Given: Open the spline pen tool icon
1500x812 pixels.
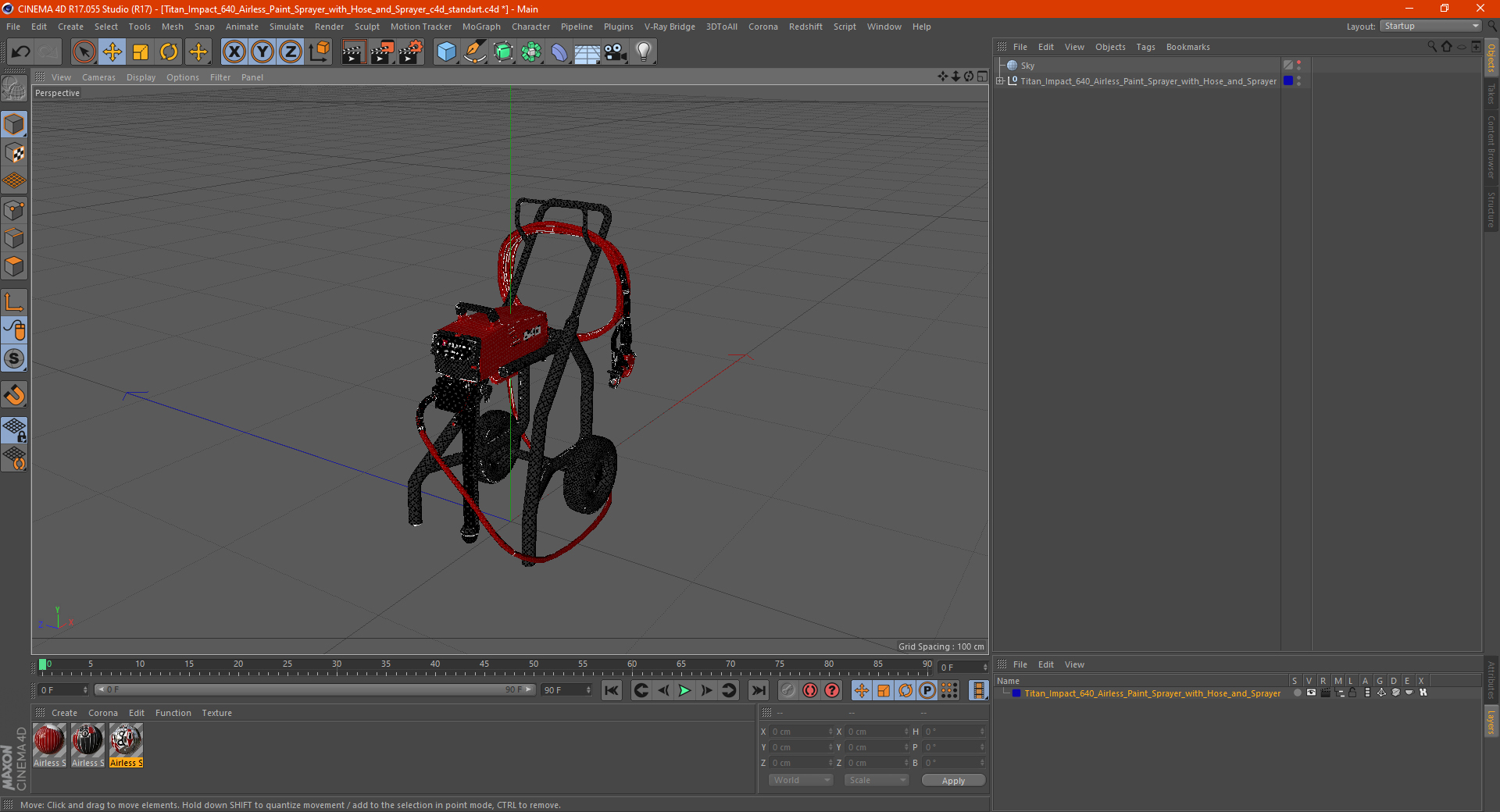Looking at the screenshot, I should pos(475,52).
